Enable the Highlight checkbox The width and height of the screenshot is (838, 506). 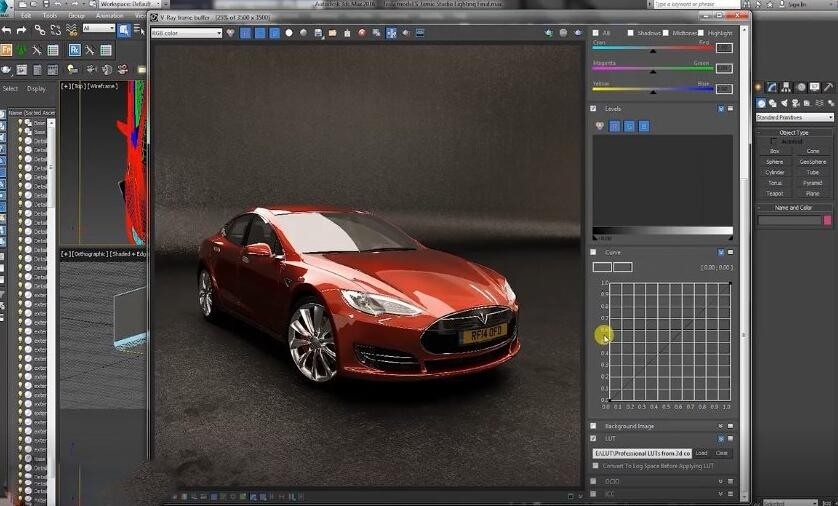(x=701, y=33)
